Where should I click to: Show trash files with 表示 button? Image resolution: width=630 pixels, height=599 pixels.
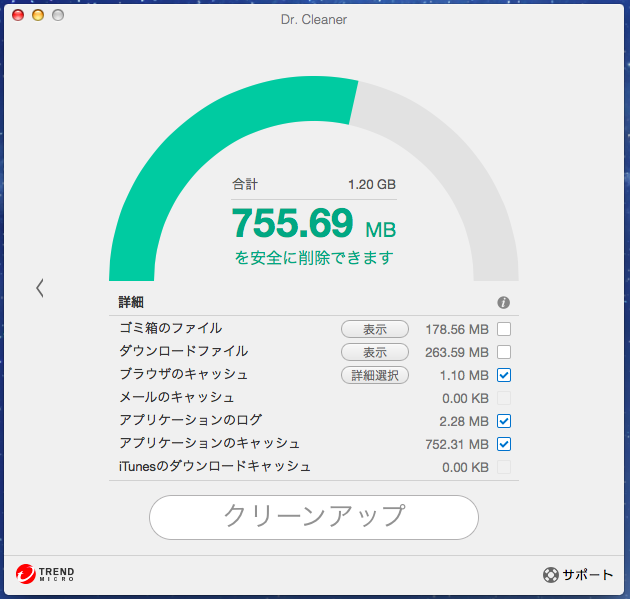(375, 329)
